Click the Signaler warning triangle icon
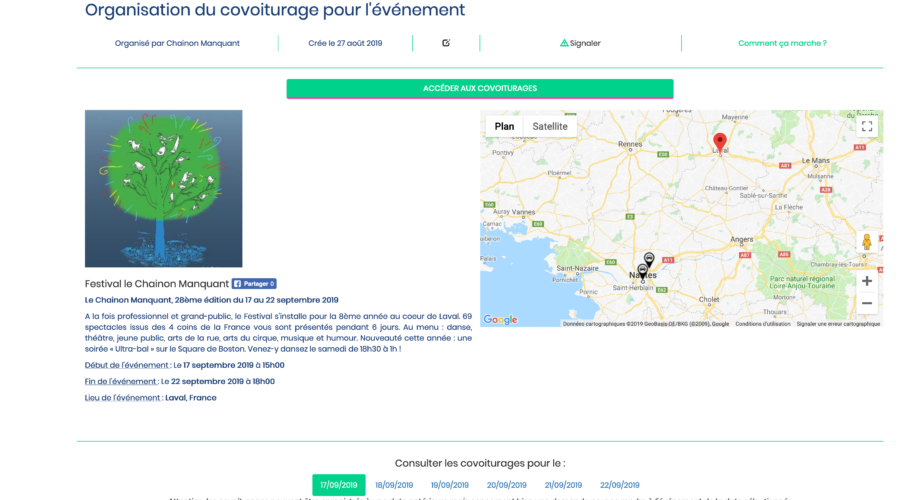900x500 pixels. [564, 43]
